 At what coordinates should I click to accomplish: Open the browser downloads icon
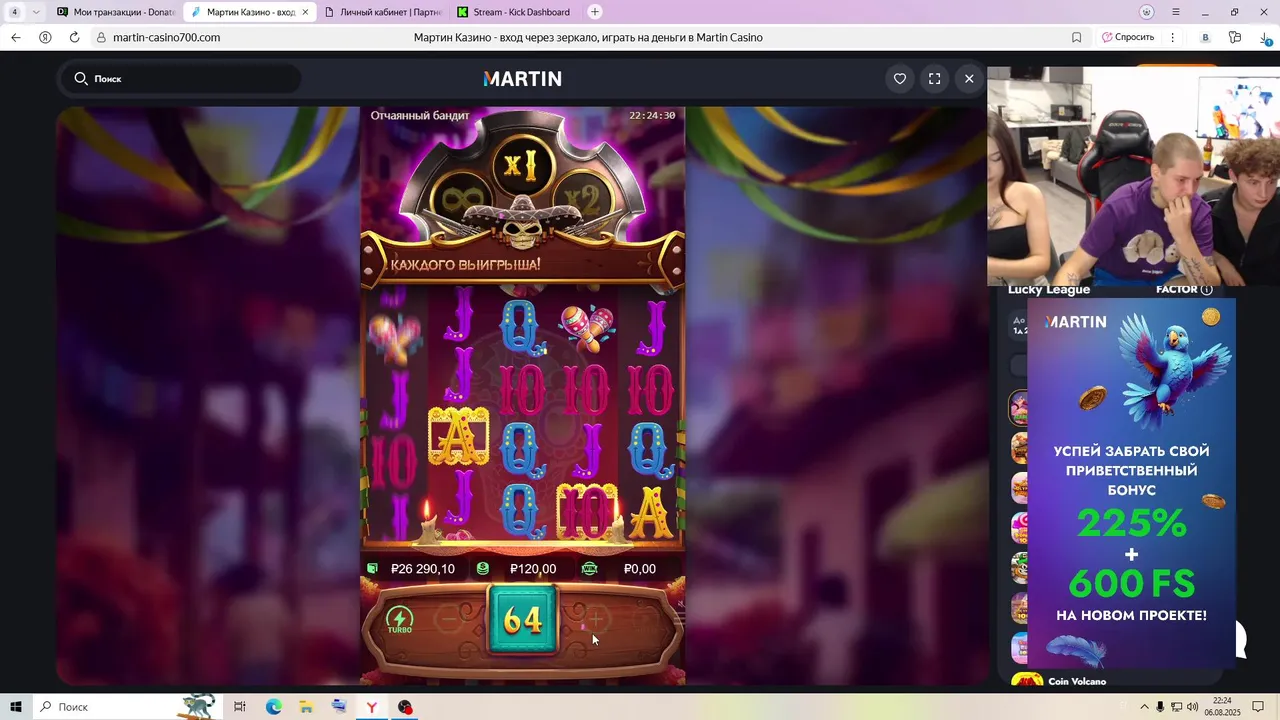(1265, 37)
